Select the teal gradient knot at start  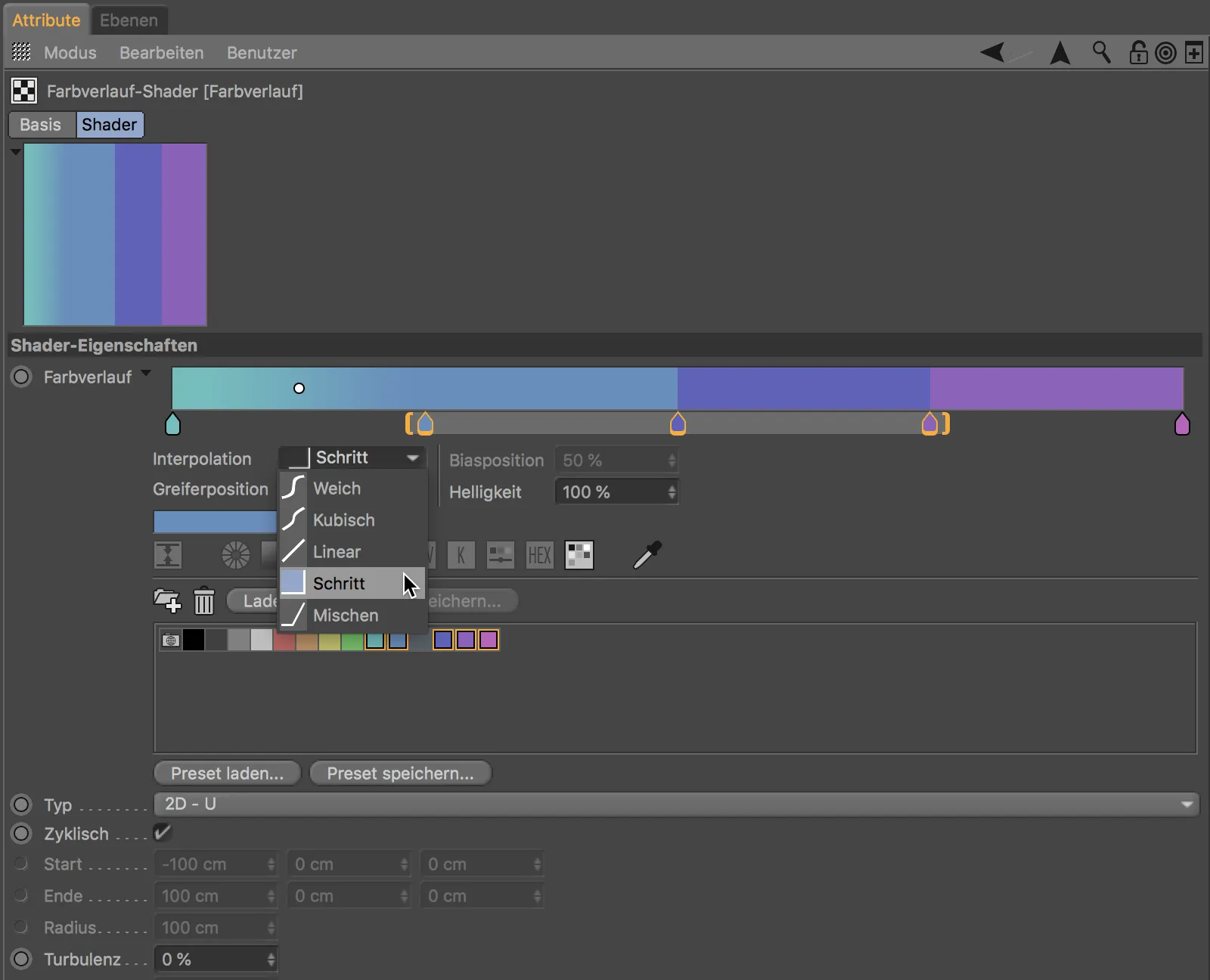coord(172,423)
